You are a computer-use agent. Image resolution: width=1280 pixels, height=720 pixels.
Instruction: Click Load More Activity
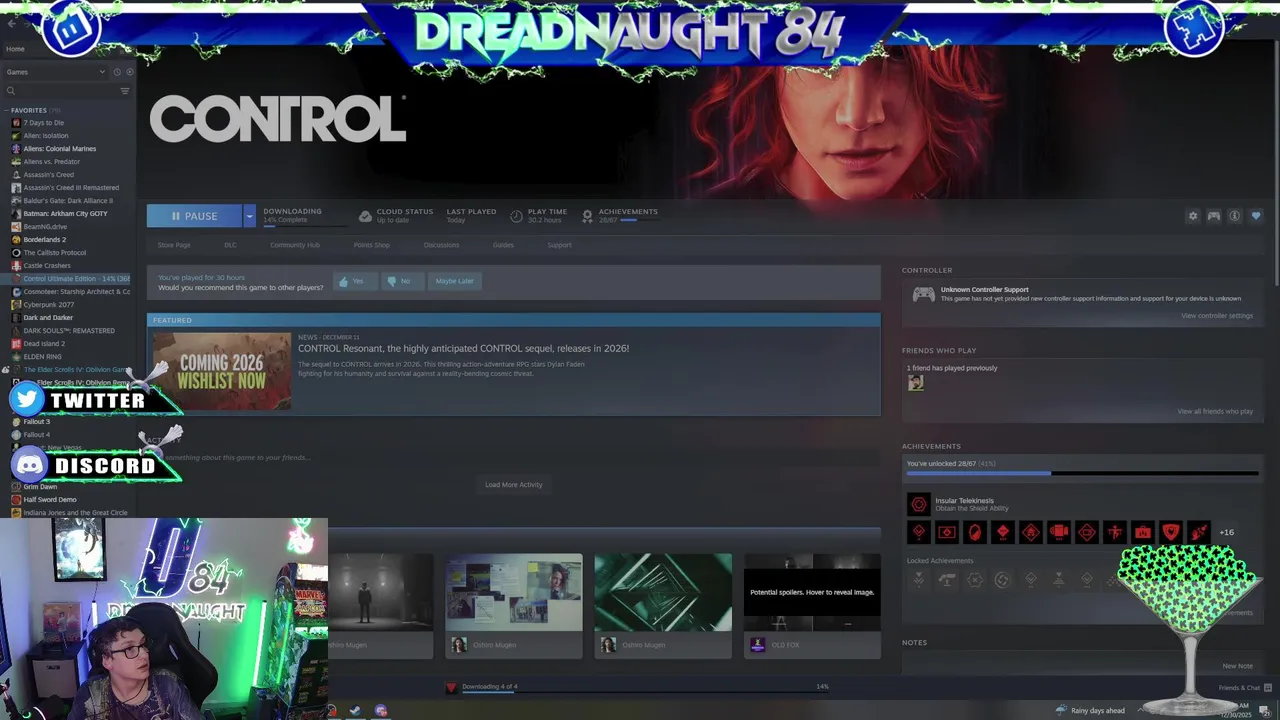pyautogui.click(x=514, y=485)
